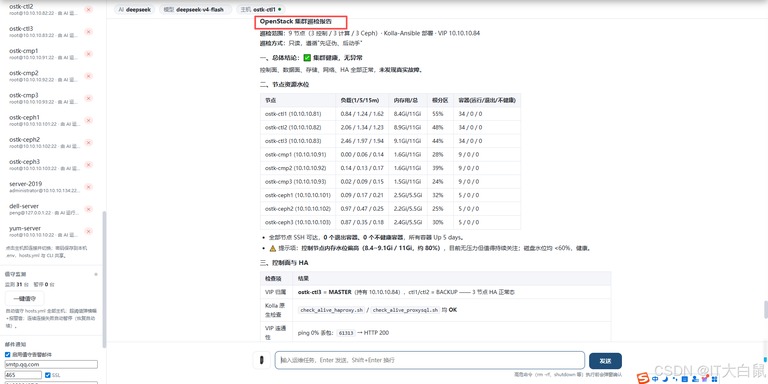
Task: Toggle the small dot beside 值守监测 heading
Action: tap(96, 274)
